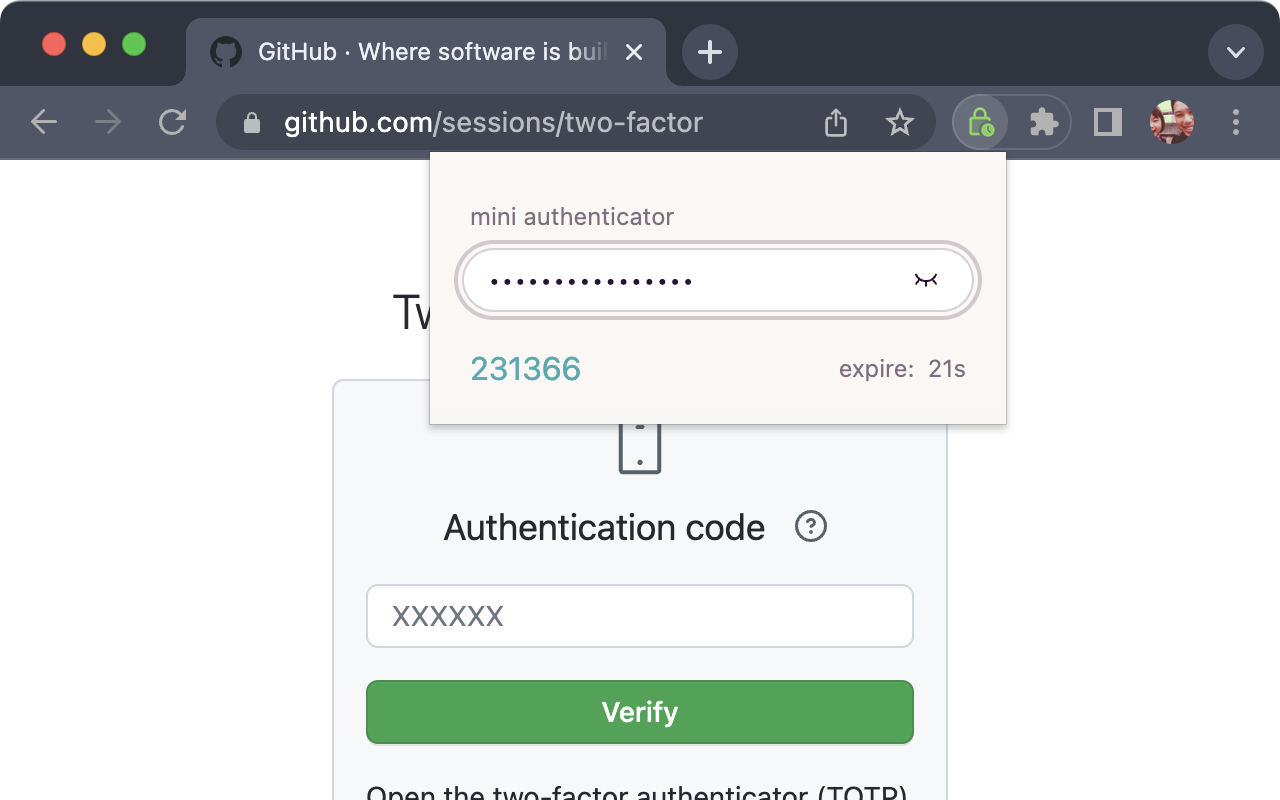The width and height of the screenshot is (1280, 800).
Task: Open the browser Extensions puzzle-piece icon
Action: point(1044,122)
